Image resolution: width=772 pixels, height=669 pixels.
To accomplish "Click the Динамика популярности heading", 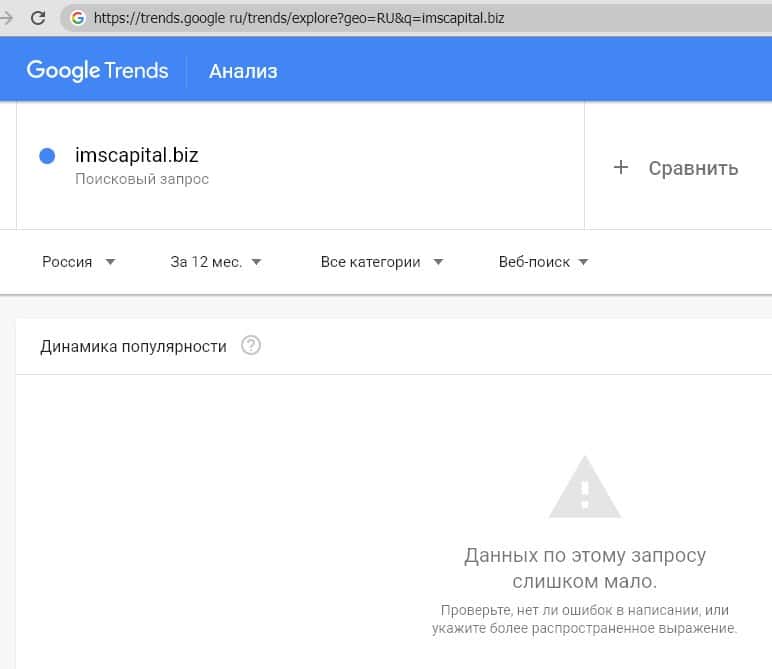I will pyautogui.click(x=133, y=346).
